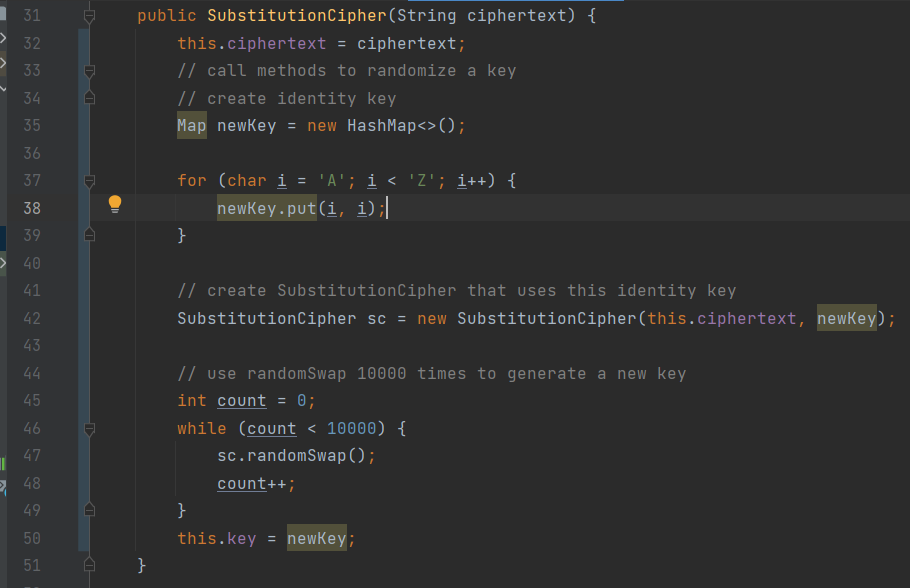
Task: Collapse the while loop at line 46
Action: click(x=89, y=429)
